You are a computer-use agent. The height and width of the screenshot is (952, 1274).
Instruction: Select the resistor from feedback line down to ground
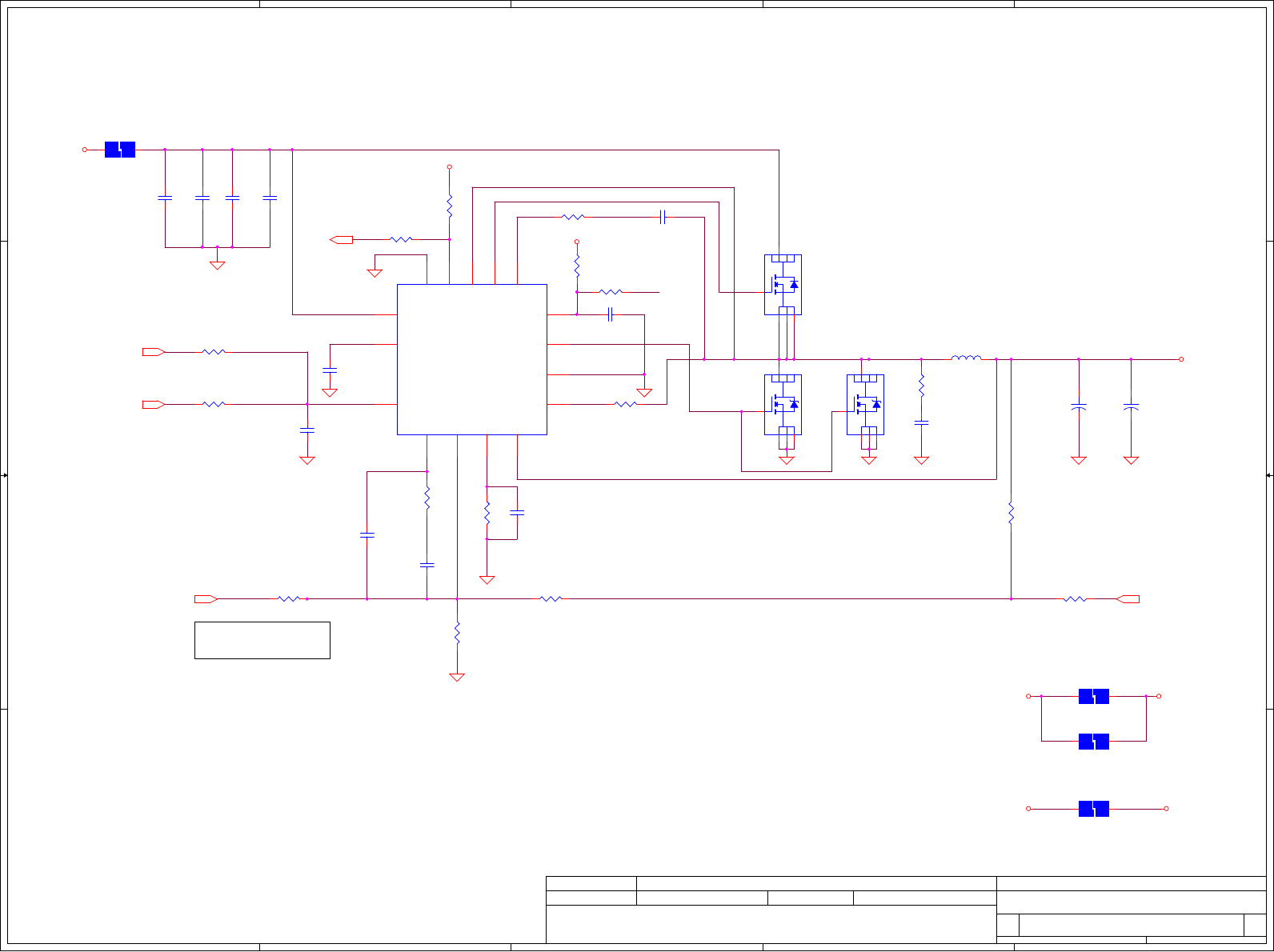(x=457, y=633)
